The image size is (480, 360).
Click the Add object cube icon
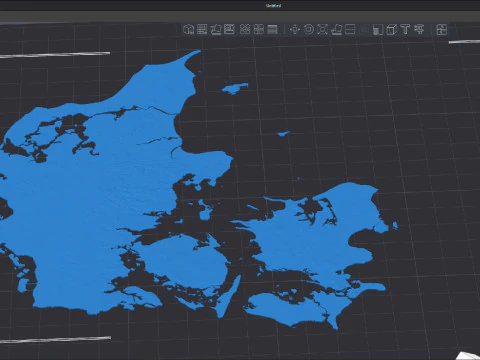(189, 29)
